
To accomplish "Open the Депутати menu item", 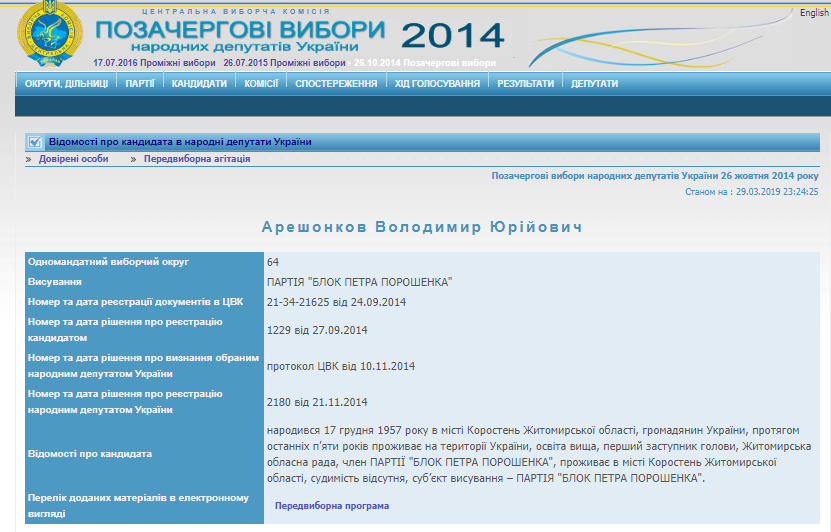I will [x=594, y=84].
